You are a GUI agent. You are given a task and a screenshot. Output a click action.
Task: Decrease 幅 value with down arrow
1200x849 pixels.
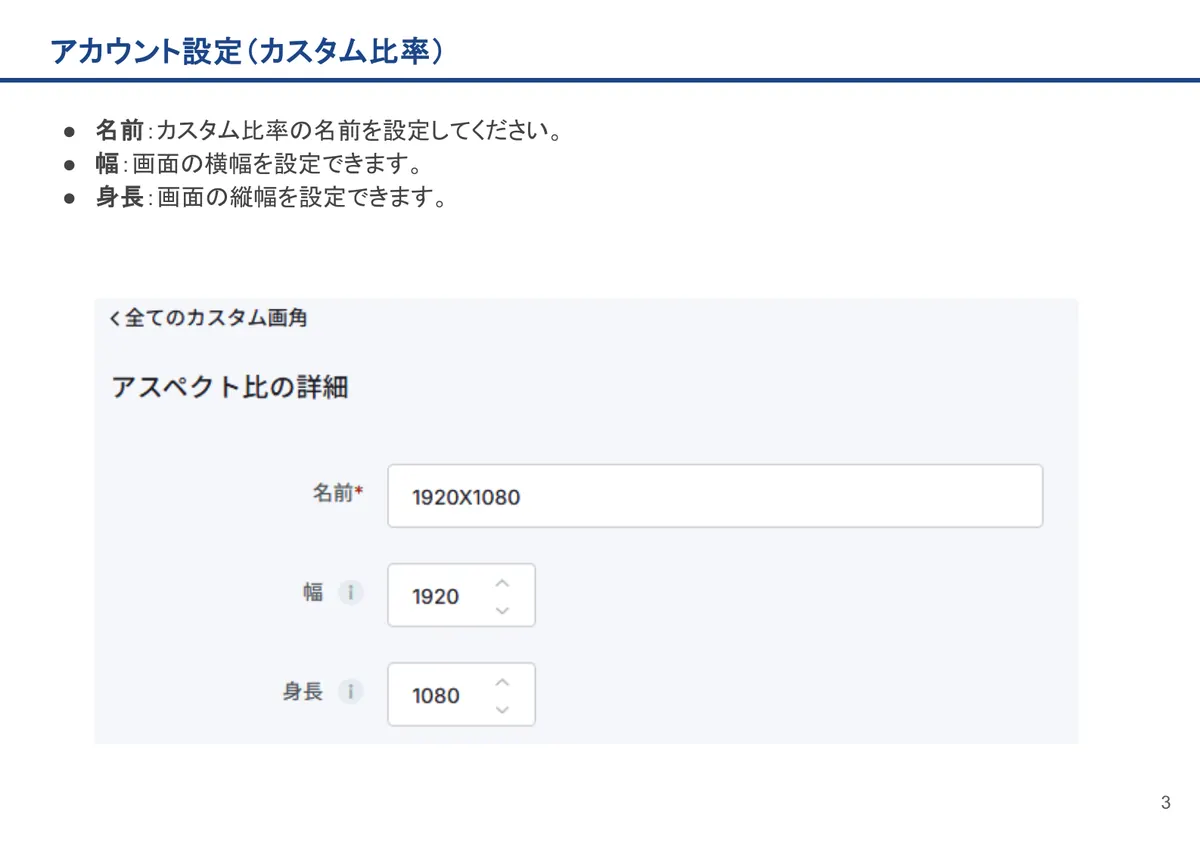pyautogui.click(x=502, y=609)
